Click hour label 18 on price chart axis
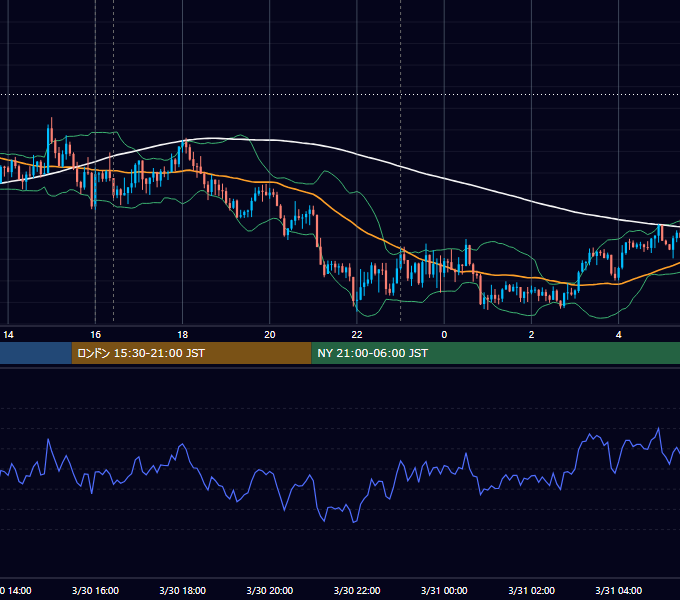The image size is (680, 600). [x=183, y=335]
